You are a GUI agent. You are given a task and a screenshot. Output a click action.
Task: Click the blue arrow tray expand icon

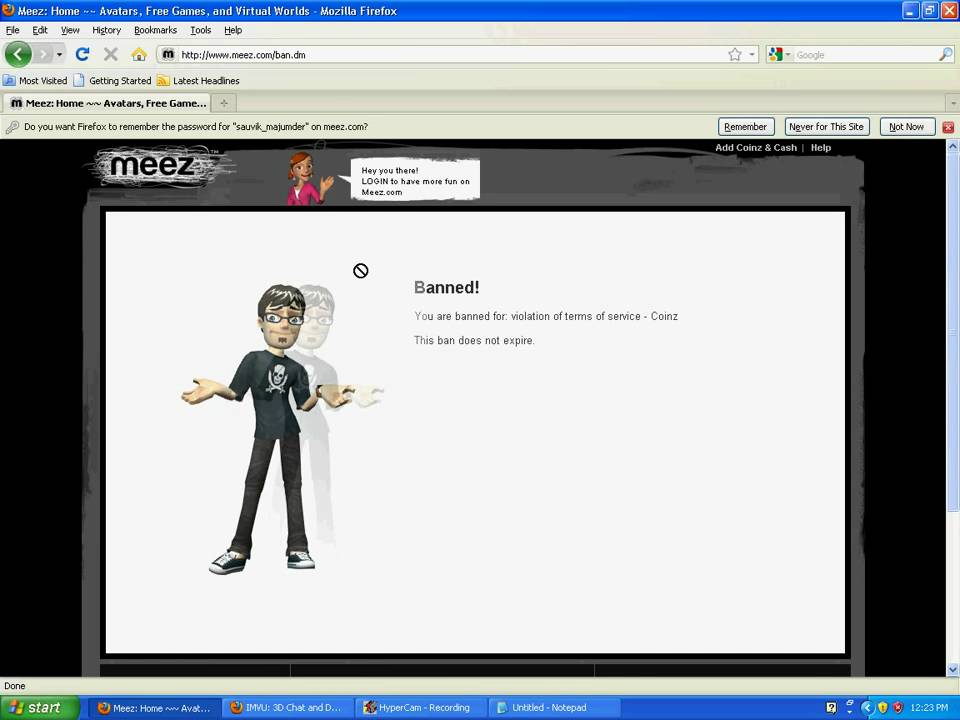866,708
